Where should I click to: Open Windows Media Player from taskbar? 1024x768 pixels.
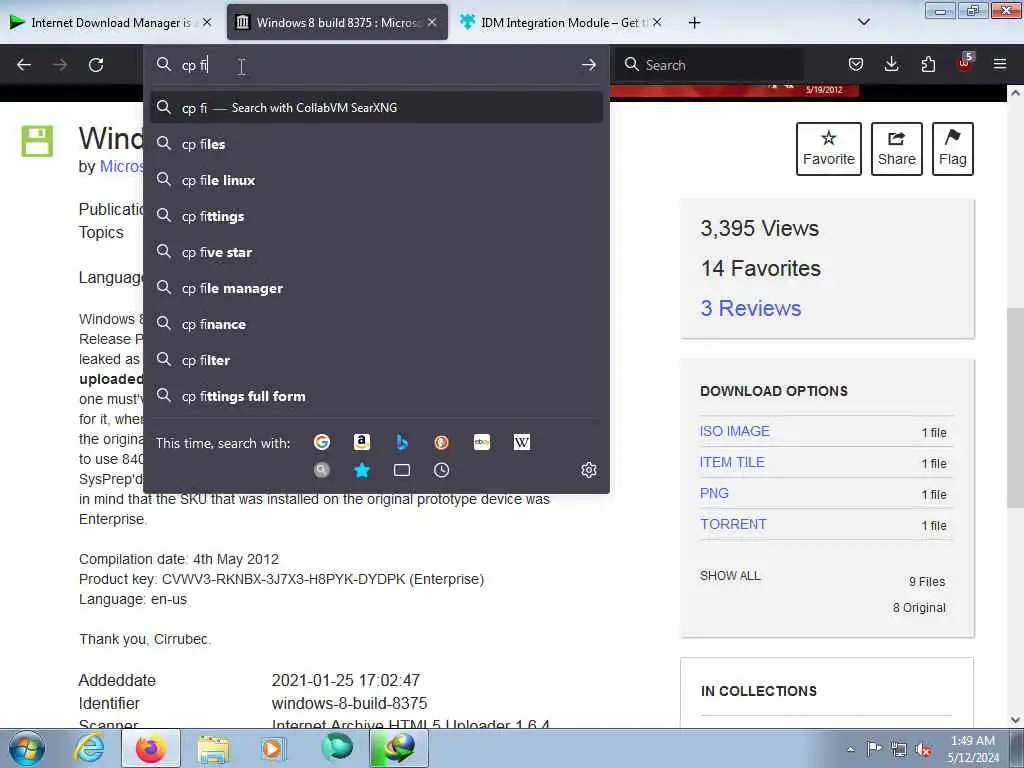(x=273, y=748)
